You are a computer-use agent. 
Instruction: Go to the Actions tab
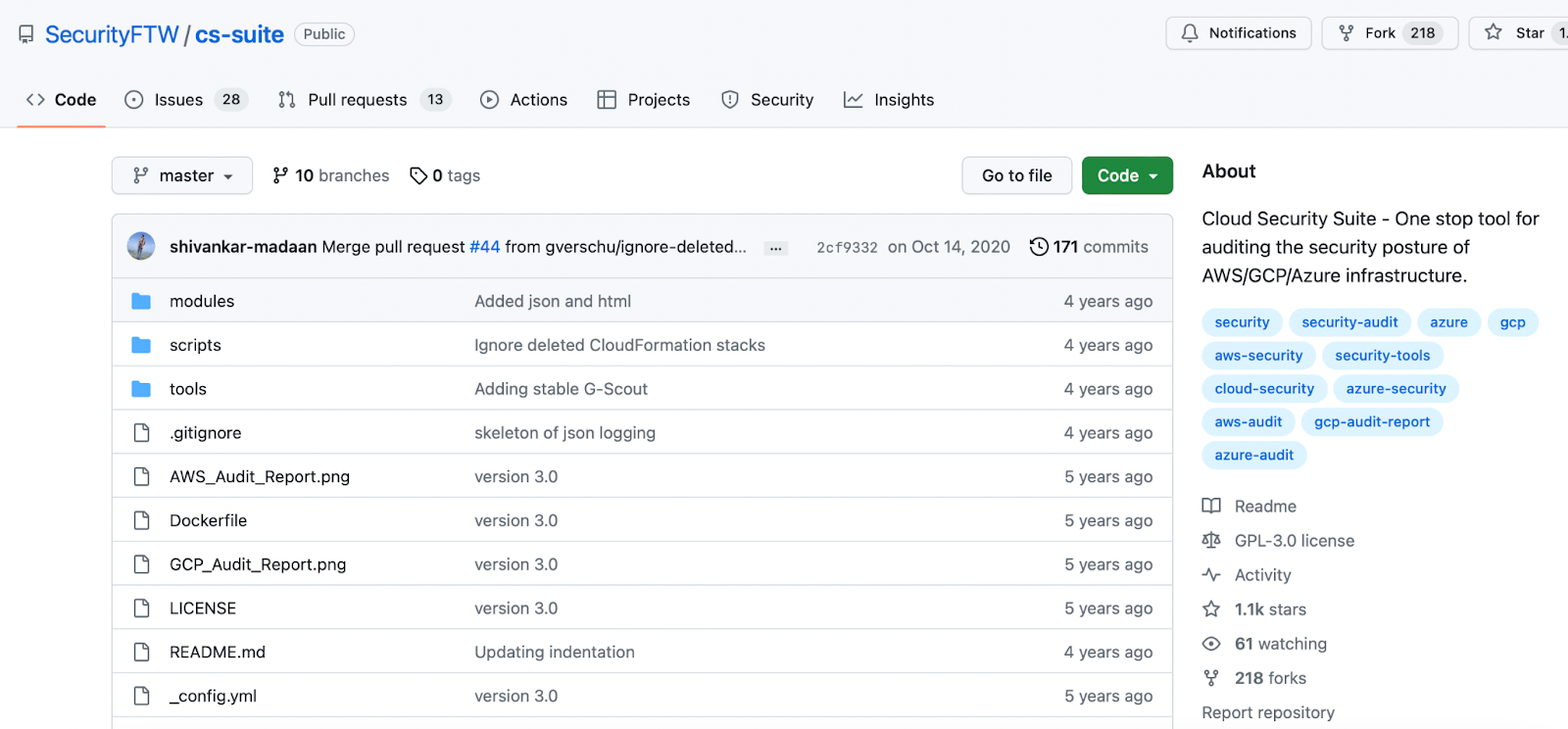point(524,100)
